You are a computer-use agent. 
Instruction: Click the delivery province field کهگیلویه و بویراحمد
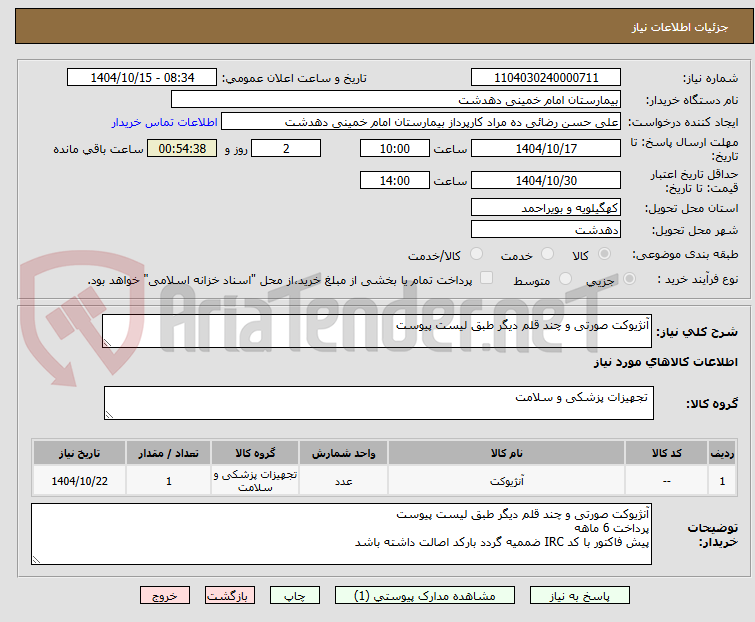(546, 207)
